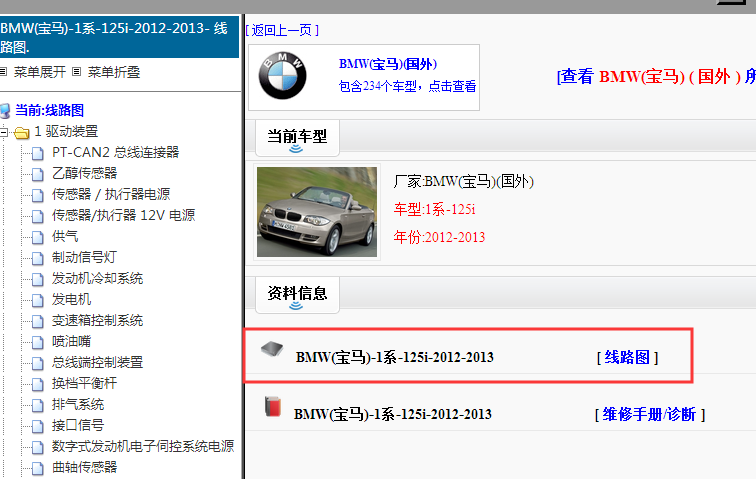The width and height of the screenshot is (756, 479).
Task: Click page icon next to 换档平衡杆
Action: 38,384
